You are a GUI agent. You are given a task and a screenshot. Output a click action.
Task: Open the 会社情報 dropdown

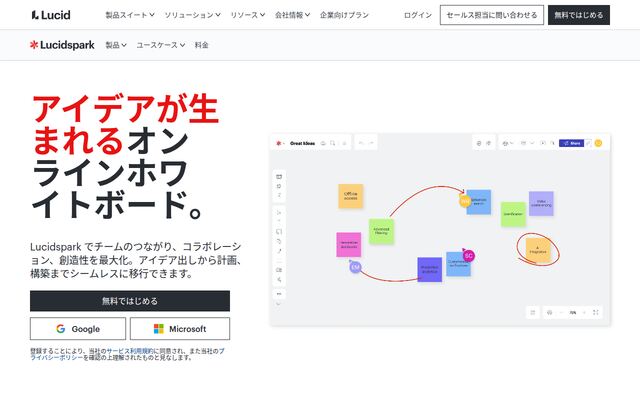point(292,15)
